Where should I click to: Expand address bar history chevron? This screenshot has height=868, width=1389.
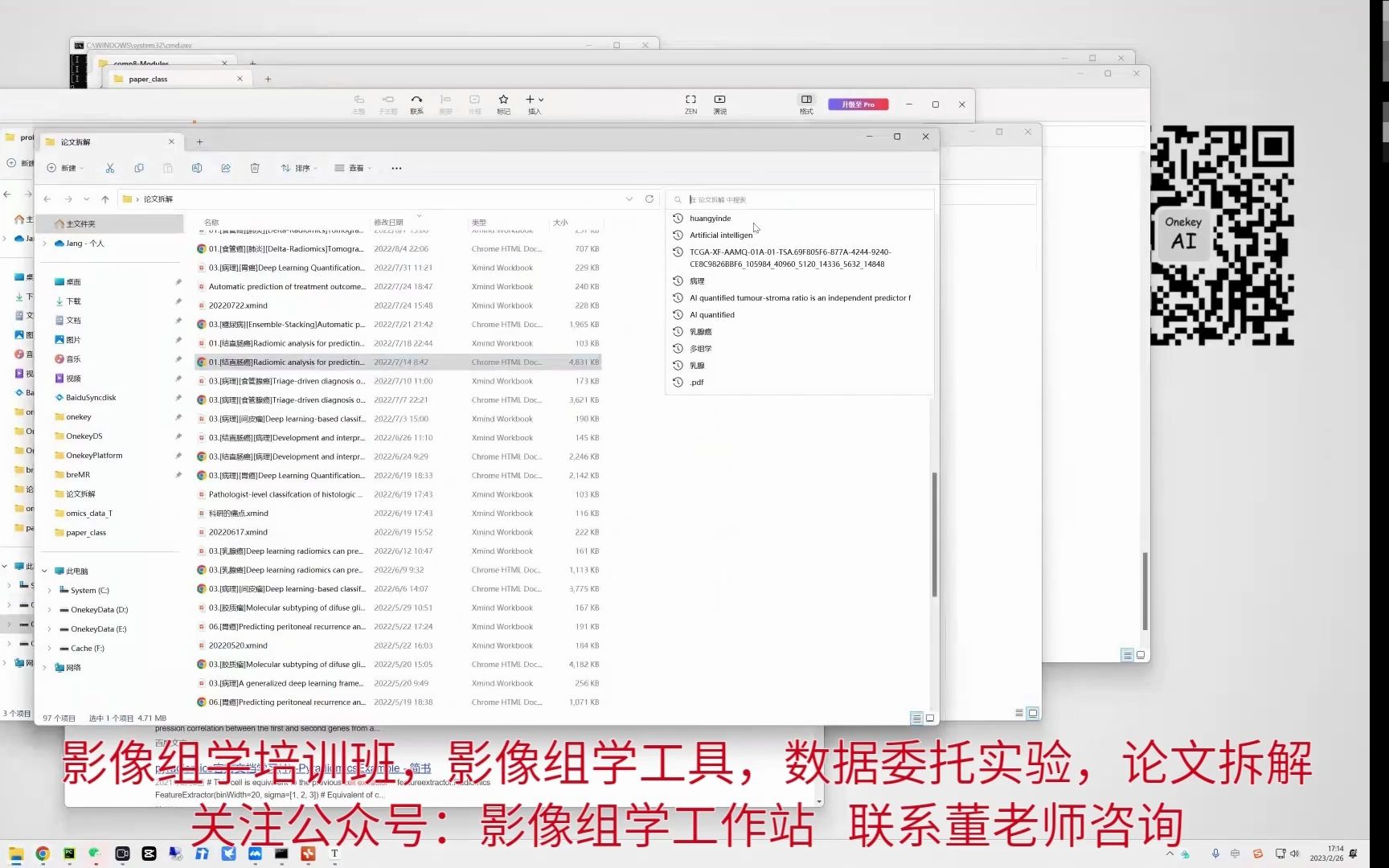(x=629, y=199)
